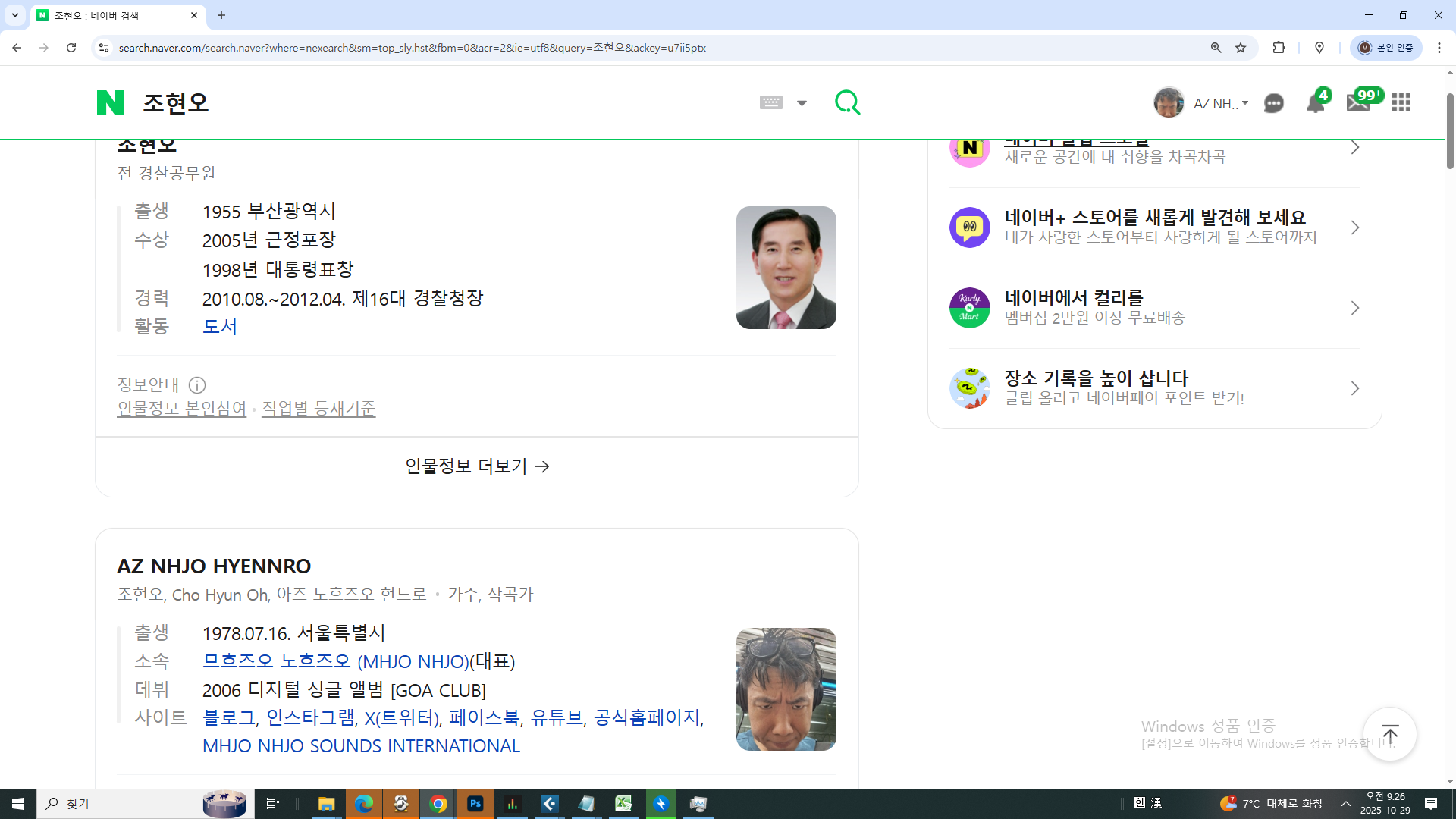Select the 조현오 : 네이버 검색 browser tab
This screenshot has height=819, width=1456.
tap(114, 15)
